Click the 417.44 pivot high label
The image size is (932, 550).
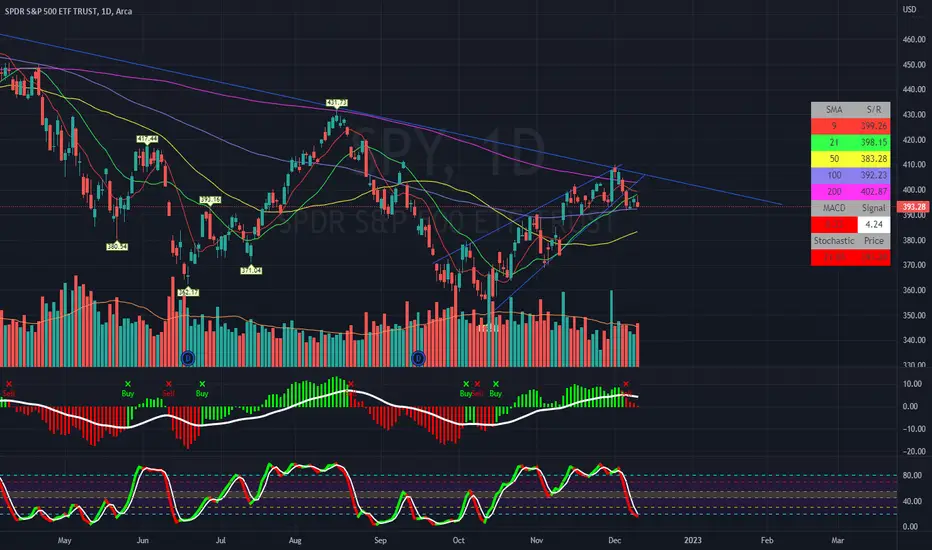[x=147, y=139]
